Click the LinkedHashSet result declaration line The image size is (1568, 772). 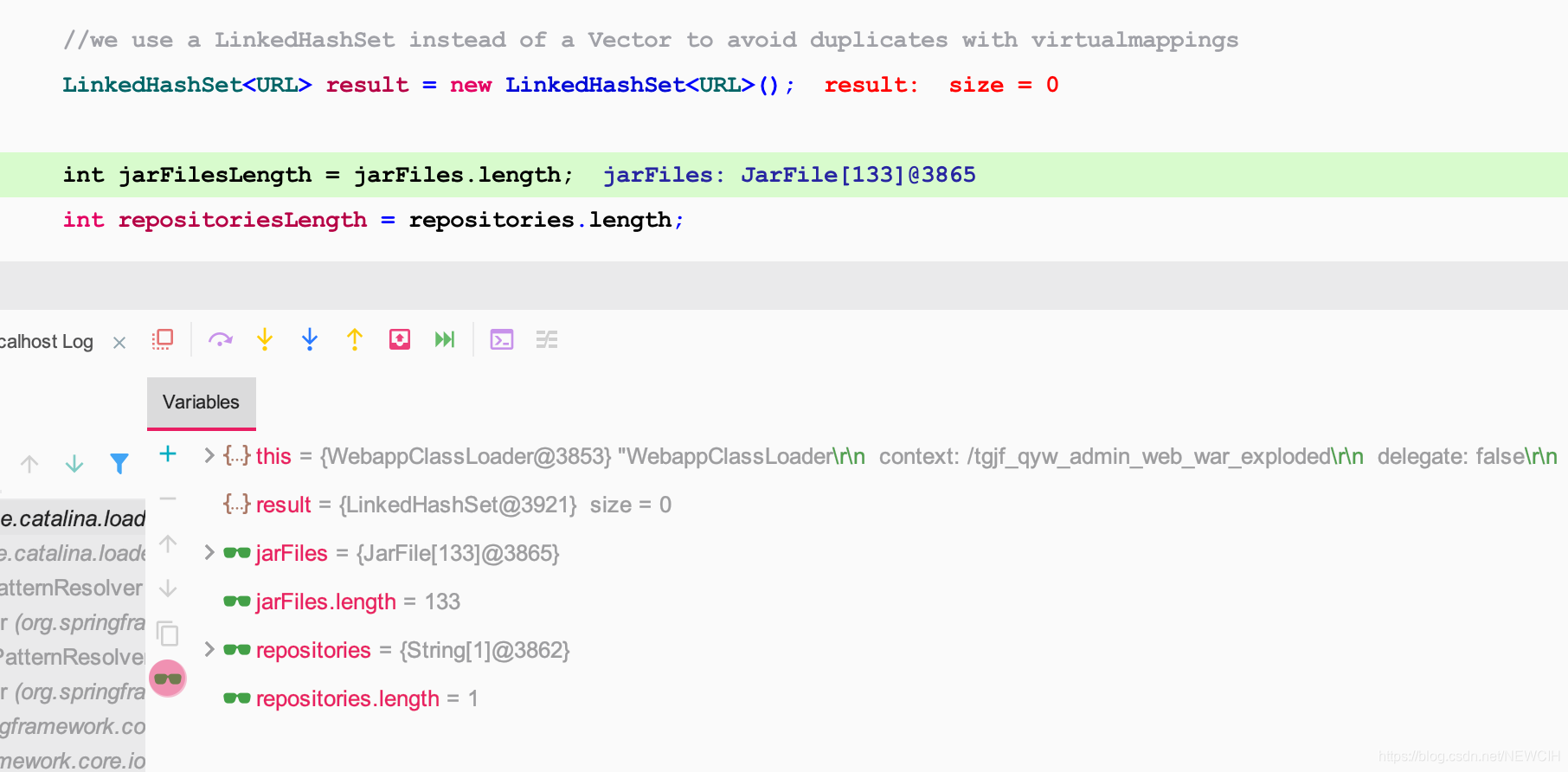click(x=429, y=85)
